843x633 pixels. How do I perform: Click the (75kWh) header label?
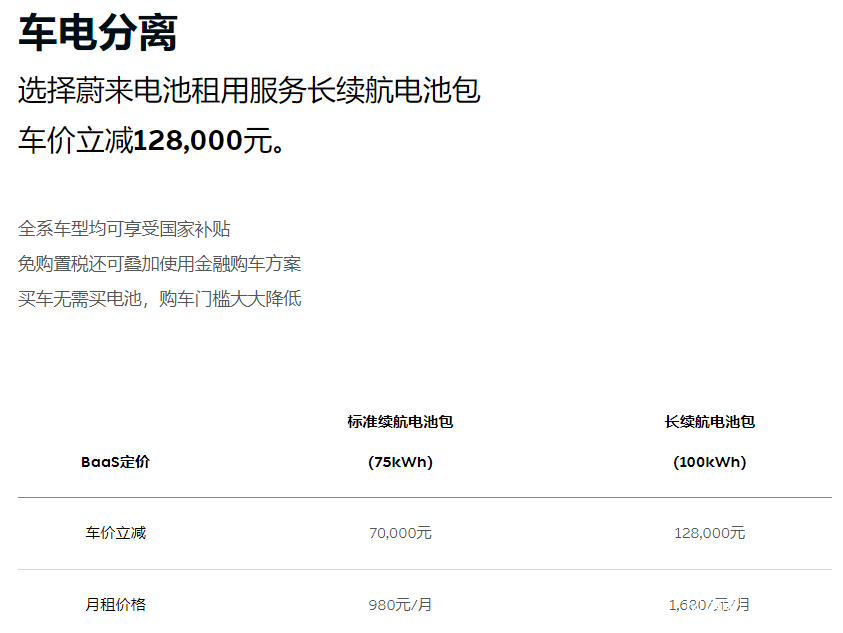[x=401, y=462]
